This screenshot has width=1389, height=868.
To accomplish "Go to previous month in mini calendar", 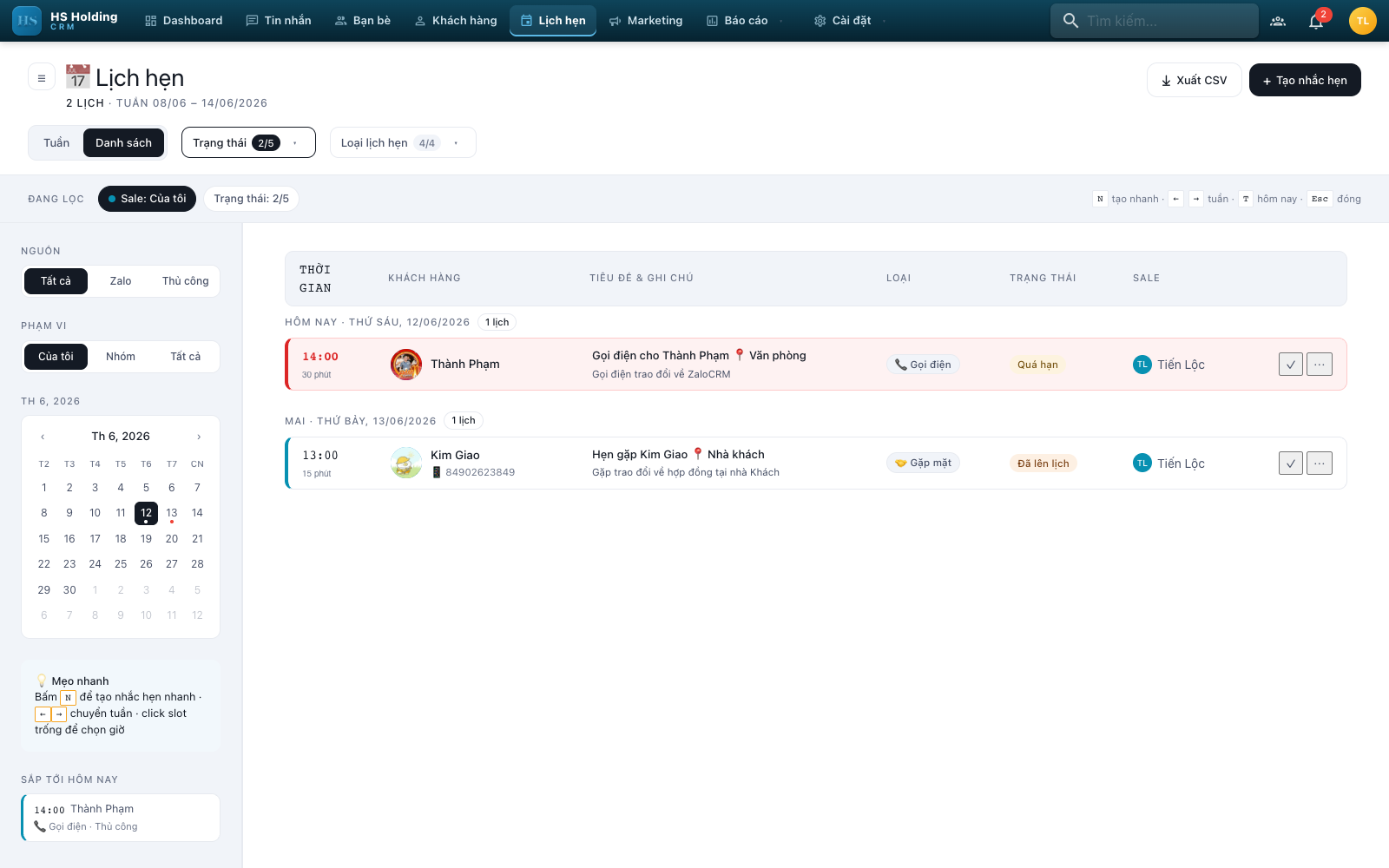I will click(x=43, y=437).
